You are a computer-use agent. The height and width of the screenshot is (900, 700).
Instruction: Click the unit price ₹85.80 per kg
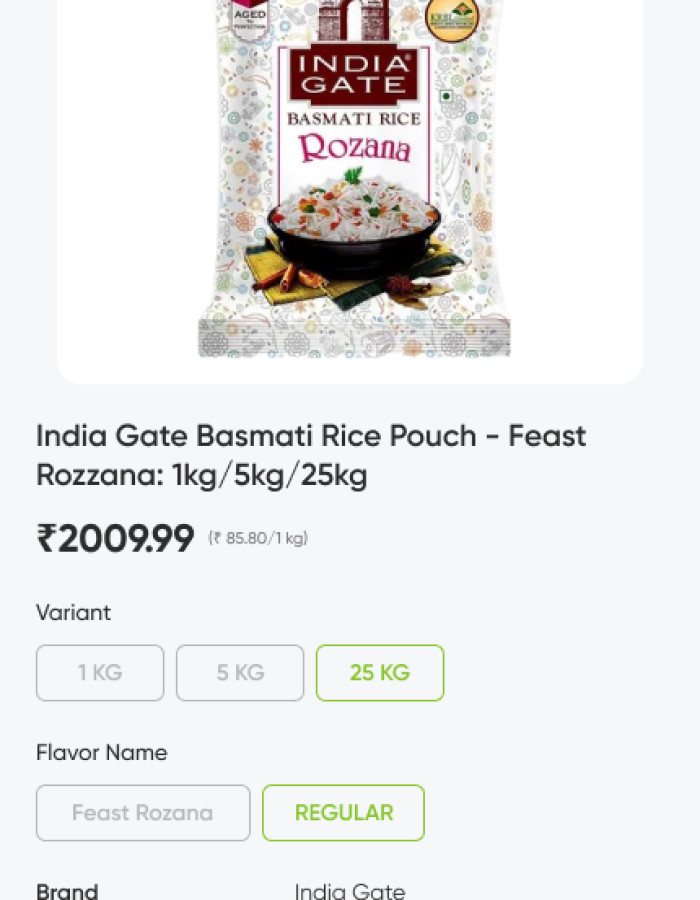[258, 538]
